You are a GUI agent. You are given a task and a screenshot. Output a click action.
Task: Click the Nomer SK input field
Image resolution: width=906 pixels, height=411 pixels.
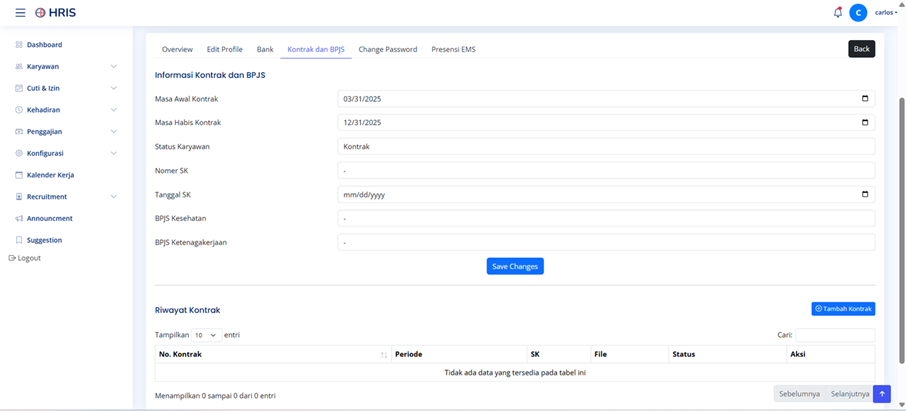(x=606, y=171)
